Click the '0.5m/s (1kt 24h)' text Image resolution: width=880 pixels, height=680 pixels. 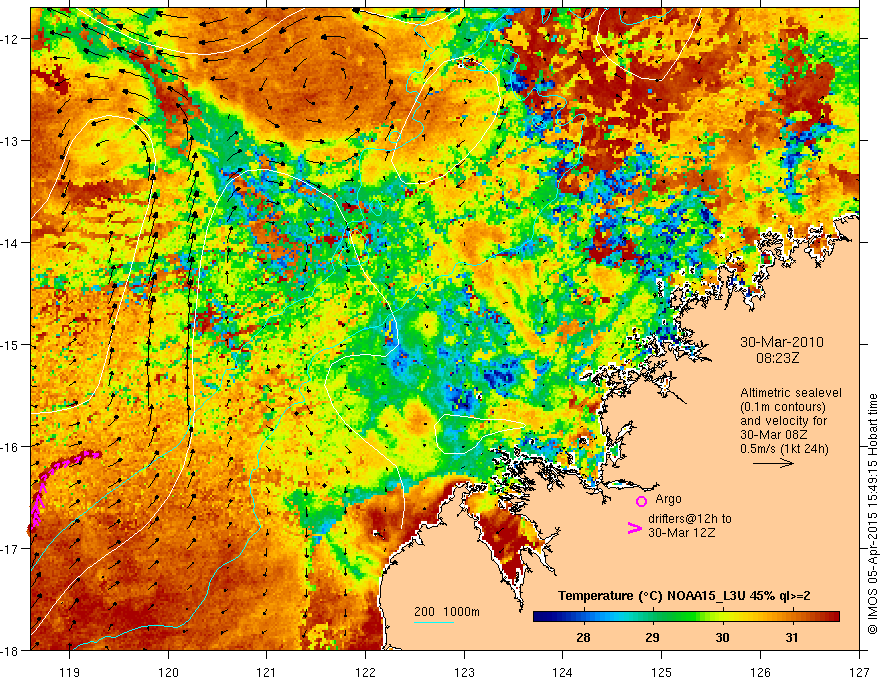click(x=784, y=449)
